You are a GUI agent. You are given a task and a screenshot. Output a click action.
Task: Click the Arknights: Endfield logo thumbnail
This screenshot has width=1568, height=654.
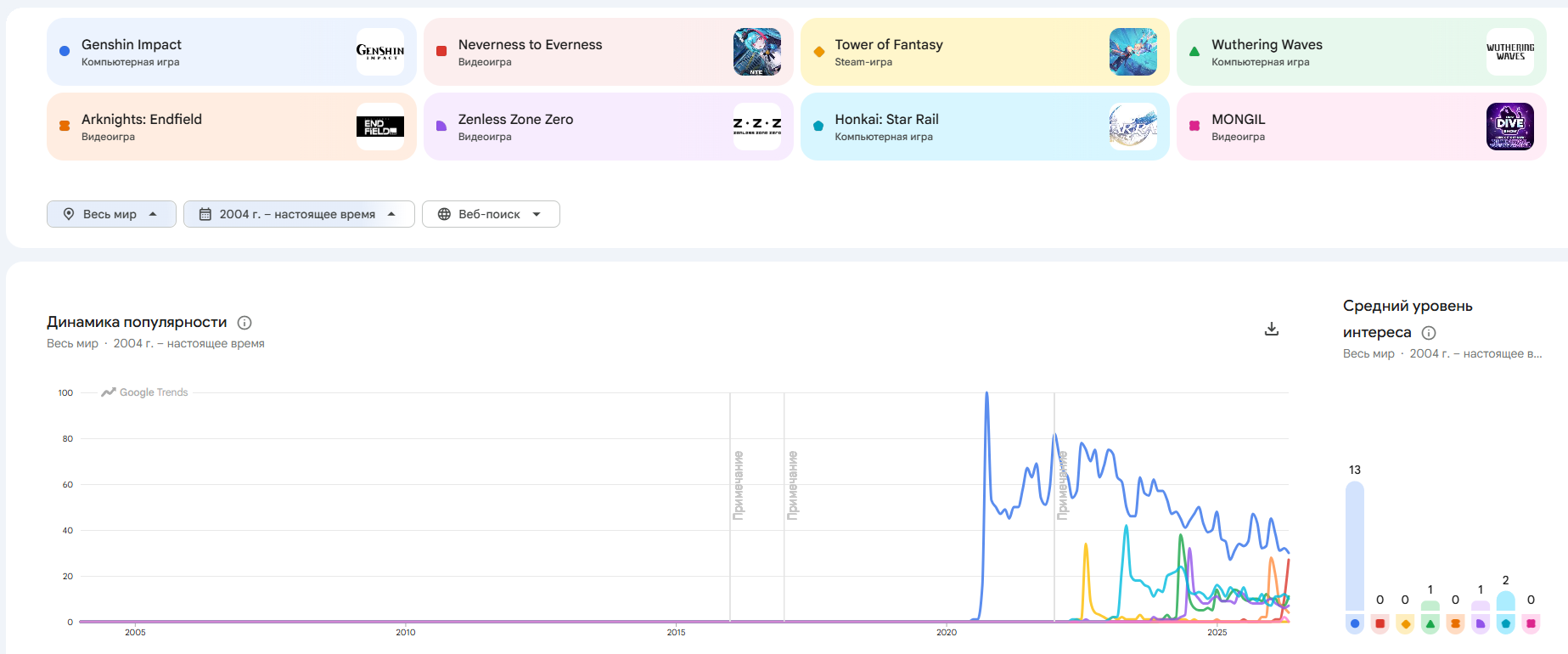tap(380, 127)
